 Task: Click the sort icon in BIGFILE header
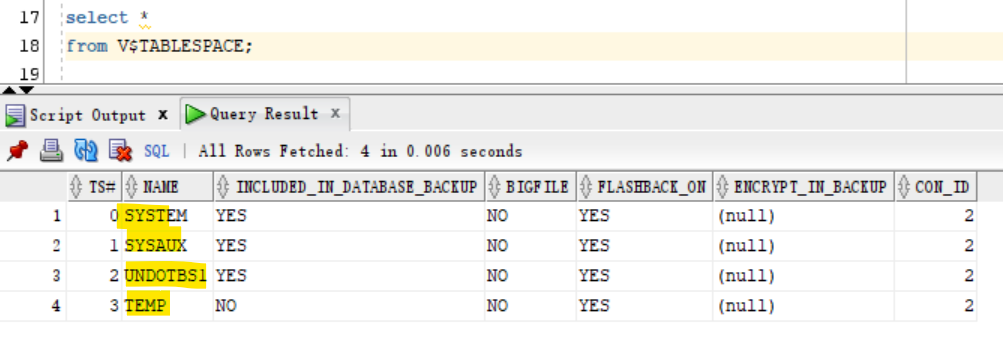[x=494, y=187]
